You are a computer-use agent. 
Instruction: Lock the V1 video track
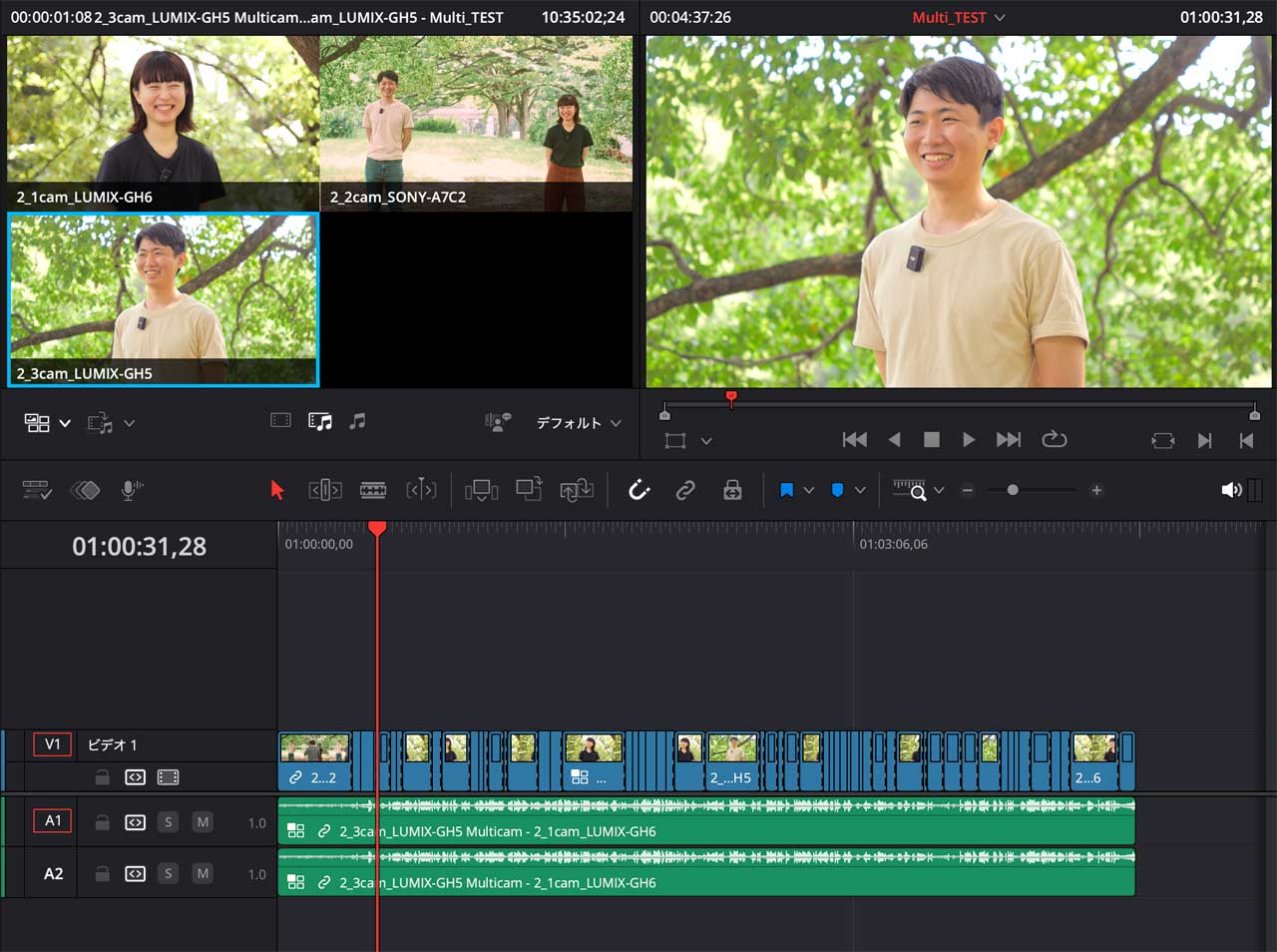pos(102,777)
